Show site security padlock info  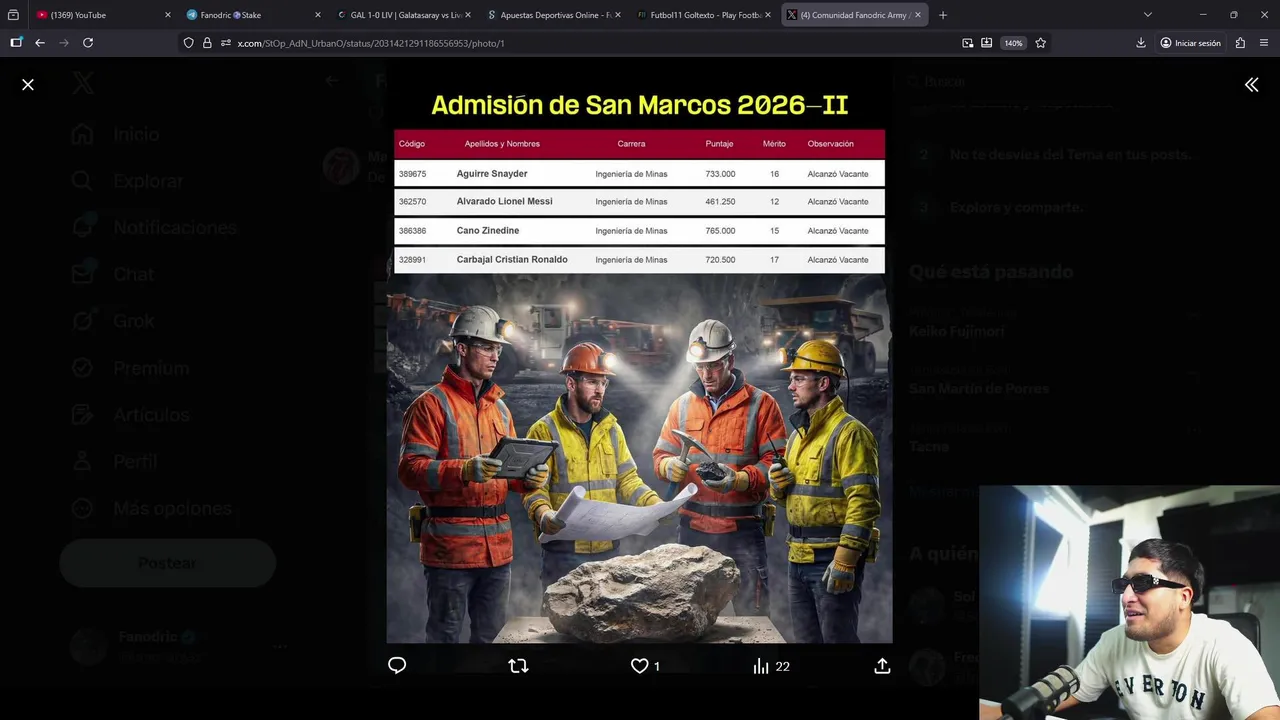[x=207, y=43]
